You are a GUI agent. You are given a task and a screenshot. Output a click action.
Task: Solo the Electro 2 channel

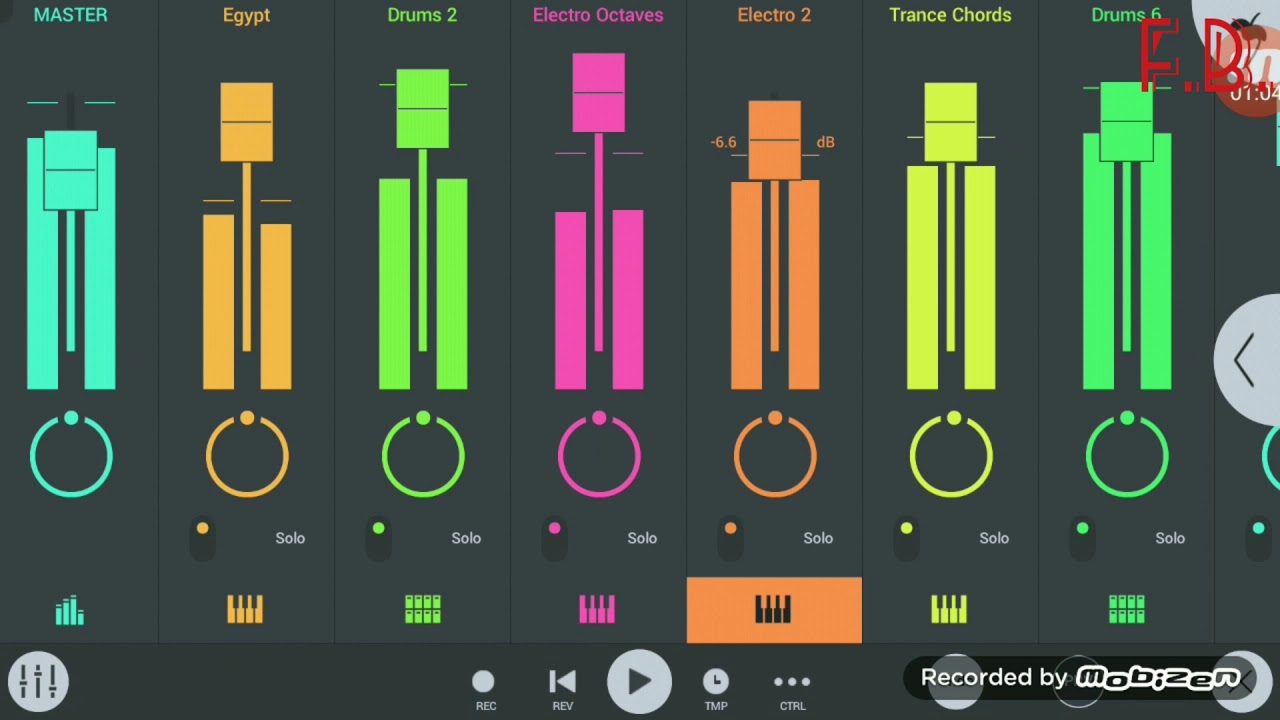point(817,538)
